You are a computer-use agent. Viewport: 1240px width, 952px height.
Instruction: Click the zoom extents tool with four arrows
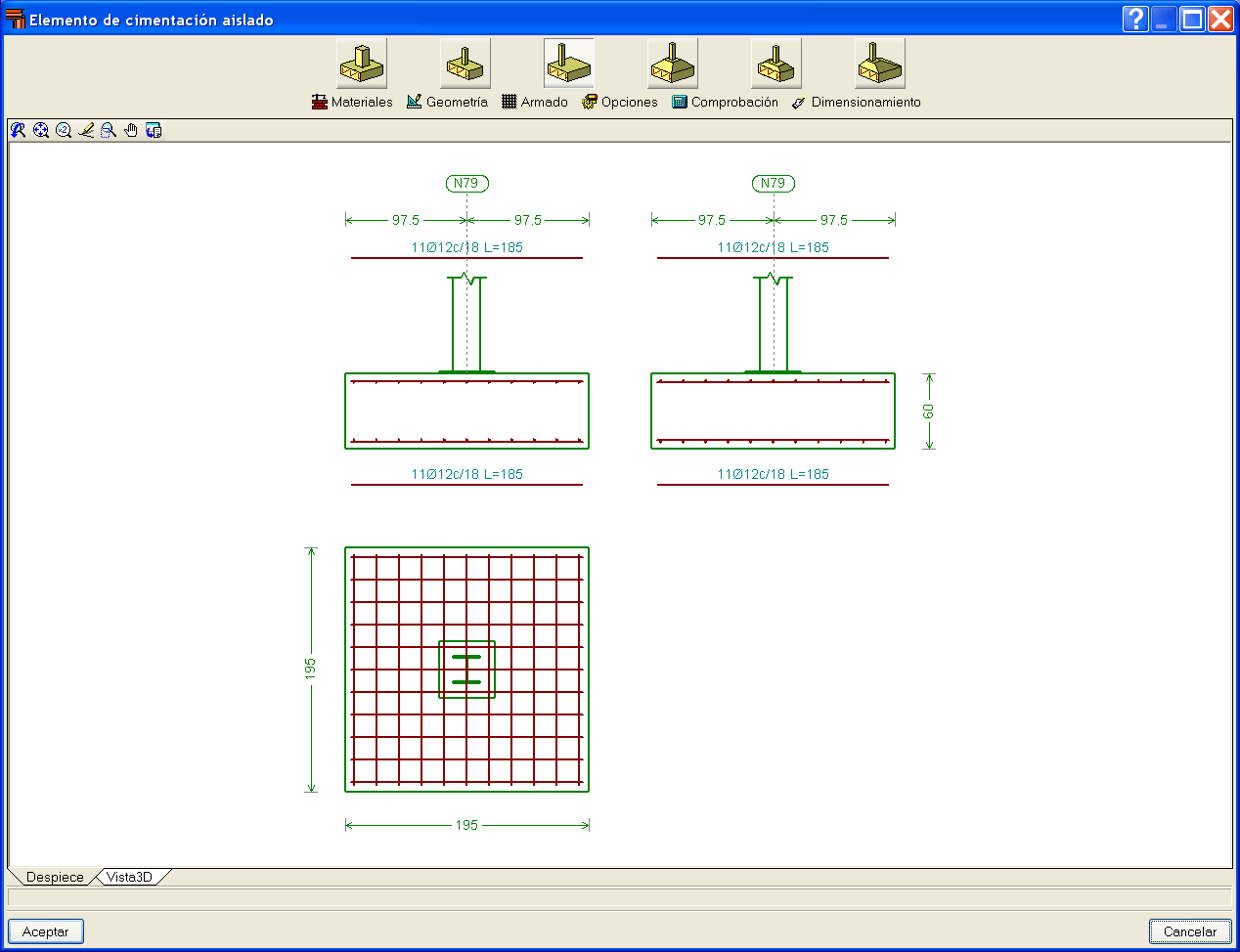(x=41, y=130)
